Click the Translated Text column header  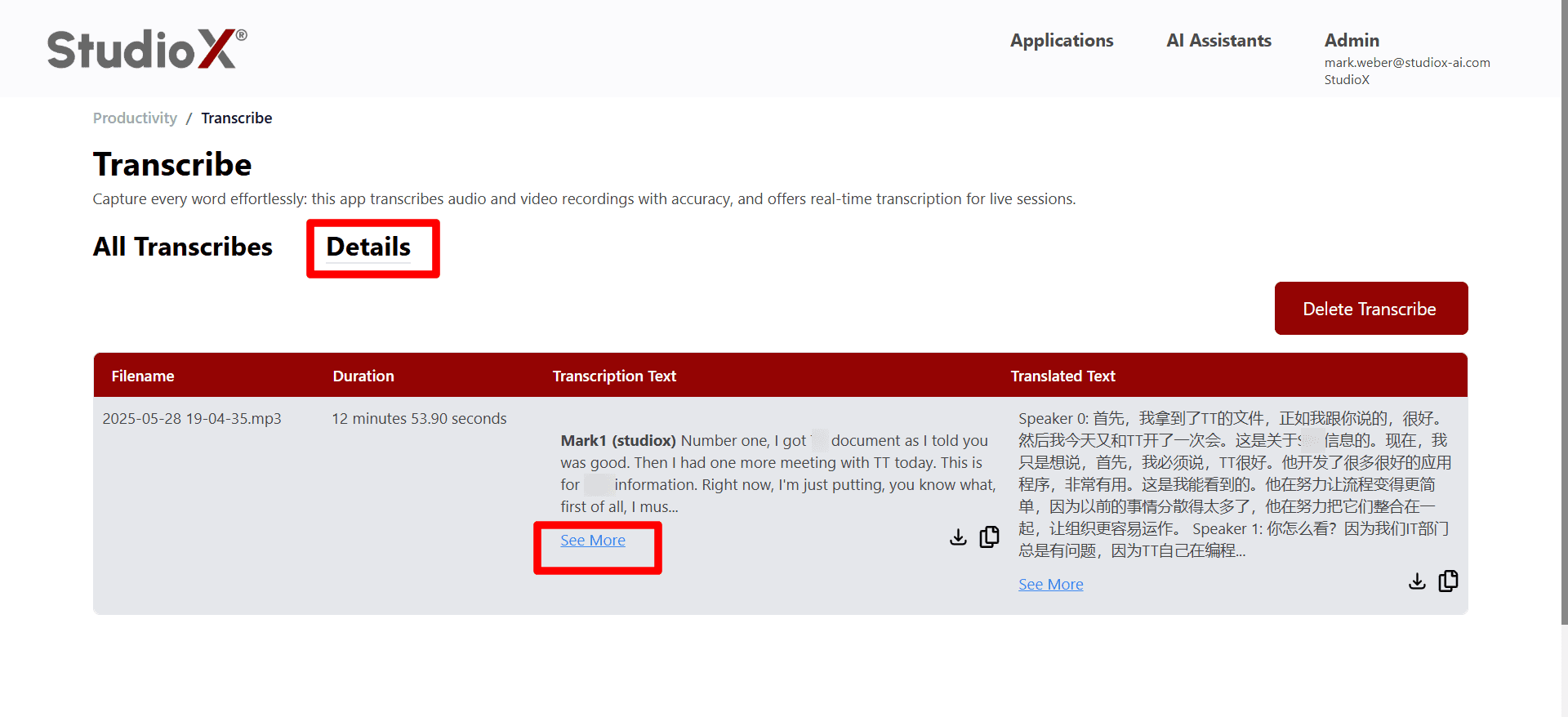1062,376
